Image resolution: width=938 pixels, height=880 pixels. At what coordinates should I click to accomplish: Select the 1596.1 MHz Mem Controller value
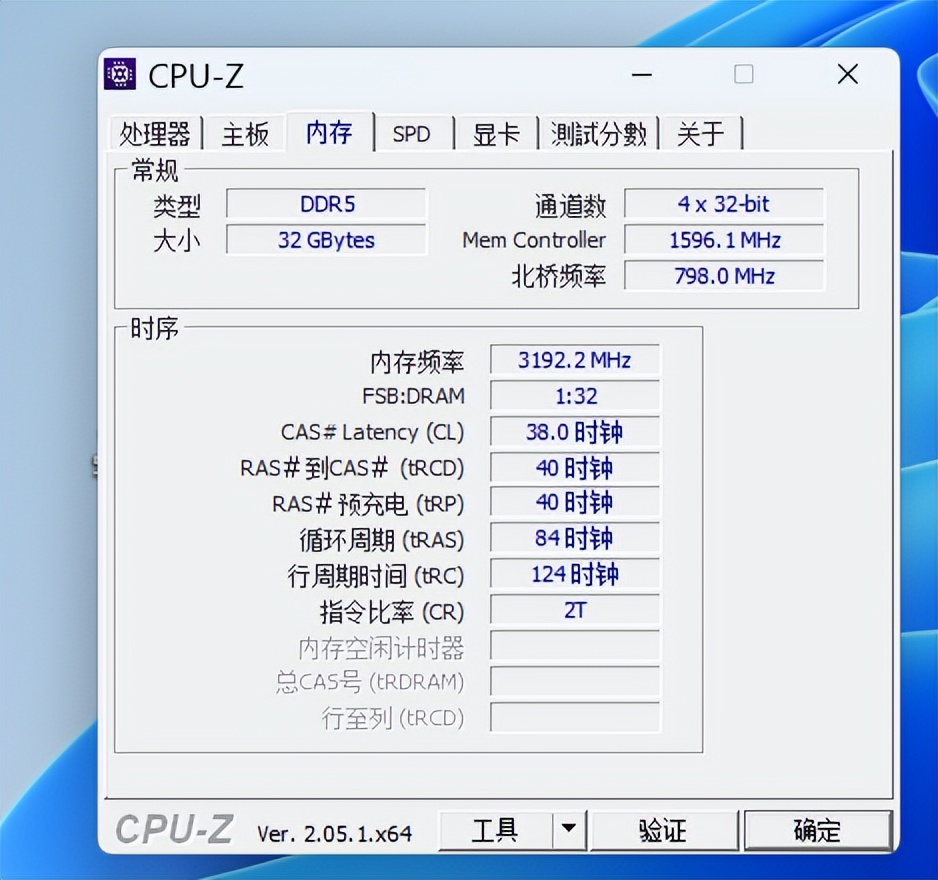click(724, 240)
